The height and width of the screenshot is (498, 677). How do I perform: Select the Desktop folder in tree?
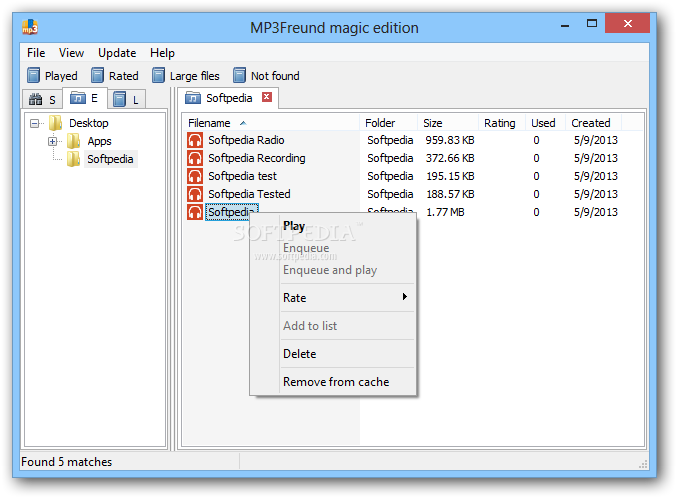click(89, 123)
